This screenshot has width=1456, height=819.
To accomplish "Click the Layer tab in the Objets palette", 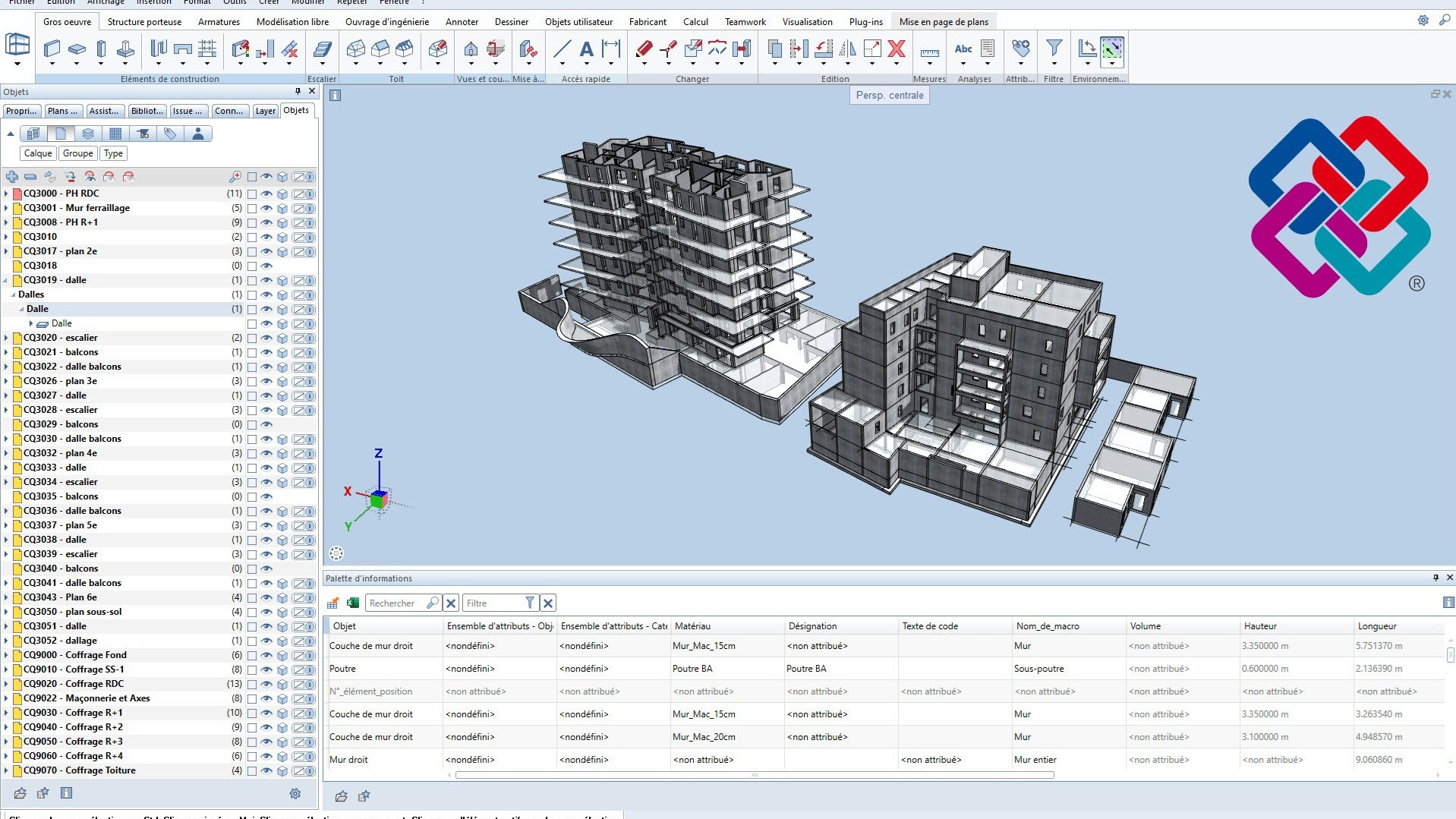I will (266, 111).
